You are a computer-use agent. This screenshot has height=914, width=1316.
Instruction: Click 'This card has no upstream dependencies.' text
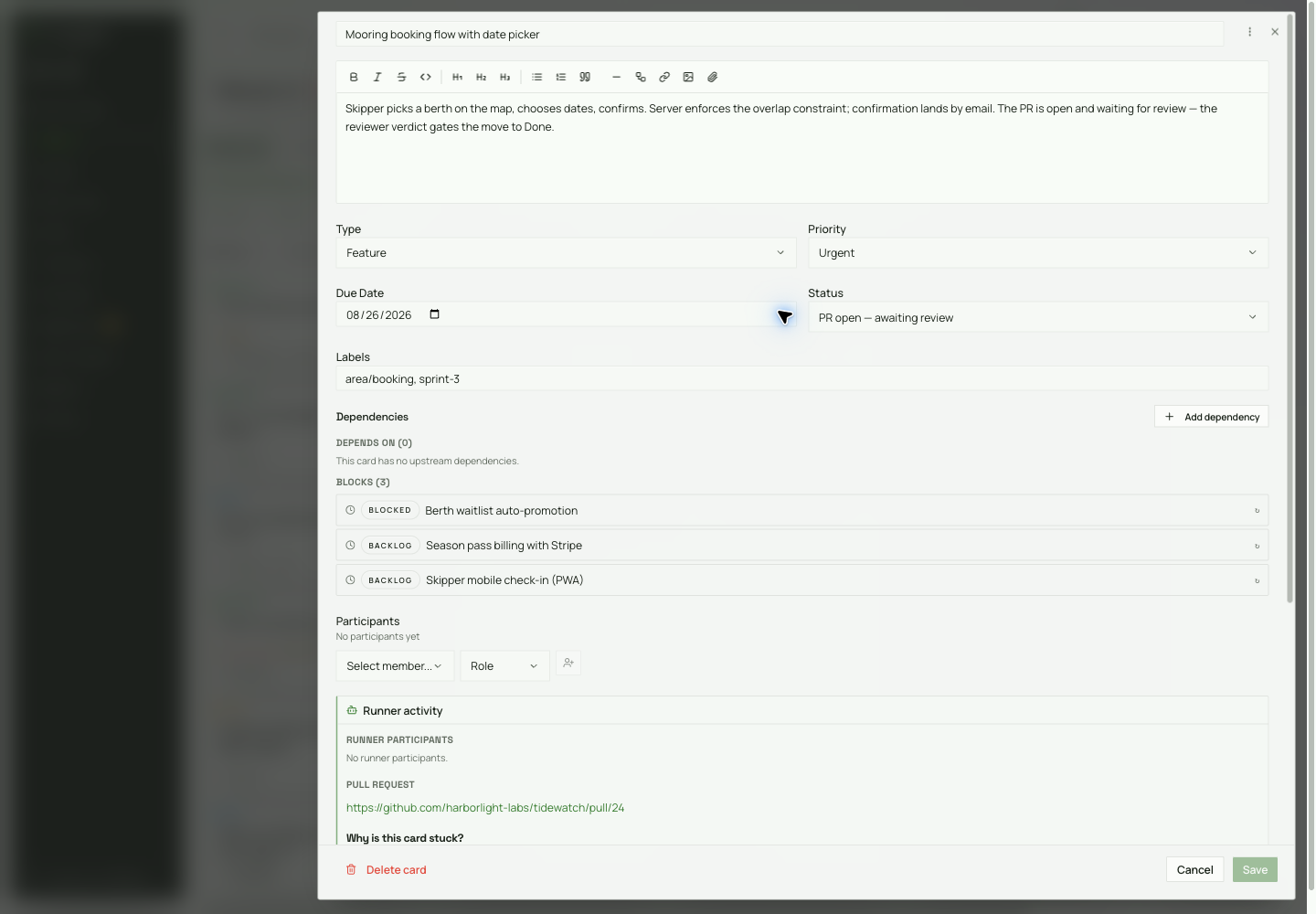(427, 462)
